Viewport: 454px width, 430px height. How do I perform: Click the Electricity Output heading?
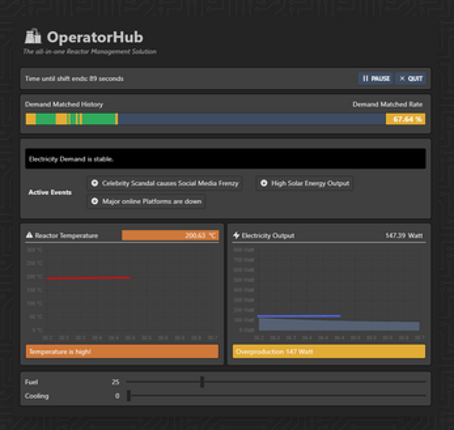point(268,236)
